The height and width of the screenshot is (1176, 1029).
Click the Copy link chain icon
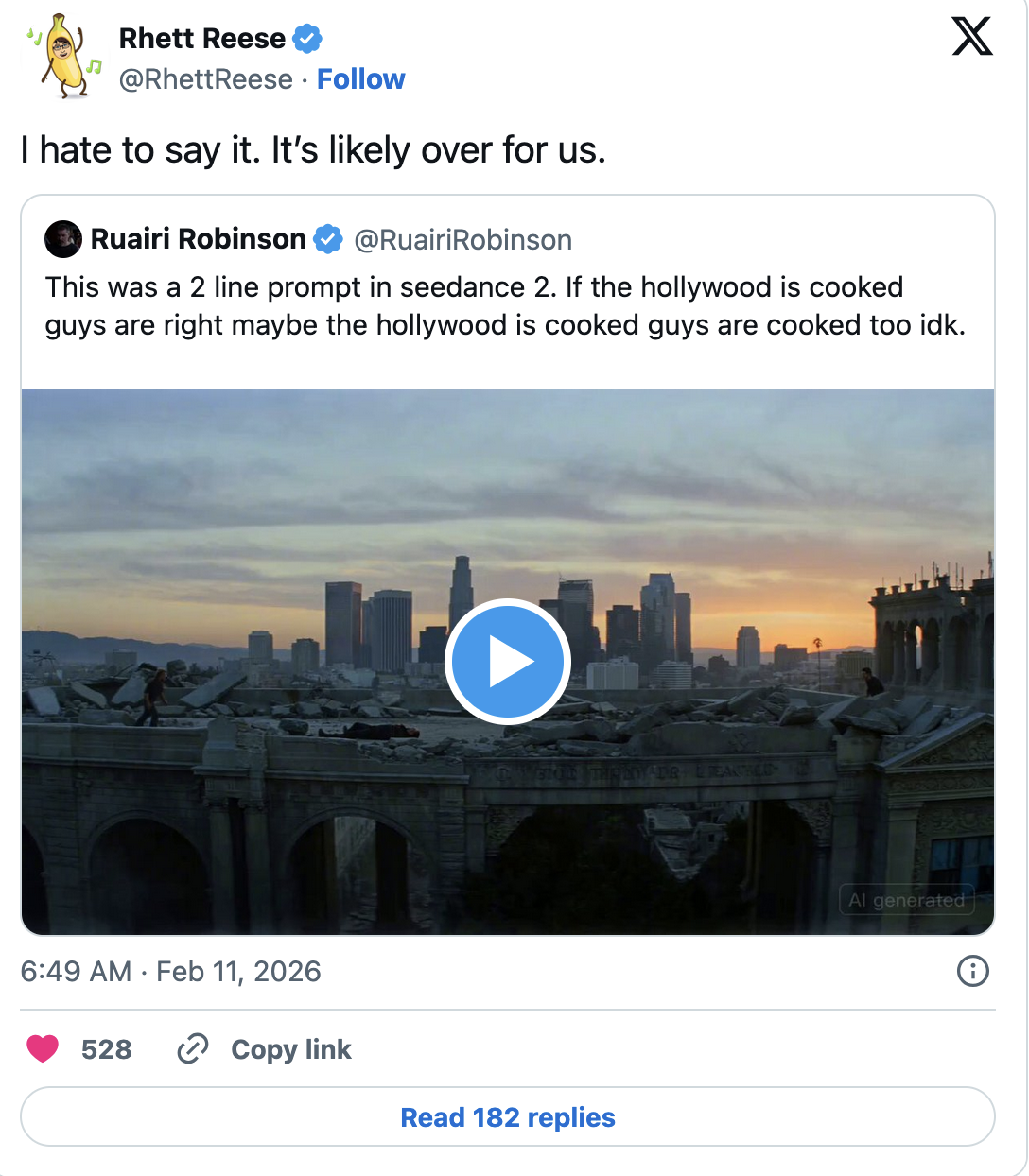193,1049
